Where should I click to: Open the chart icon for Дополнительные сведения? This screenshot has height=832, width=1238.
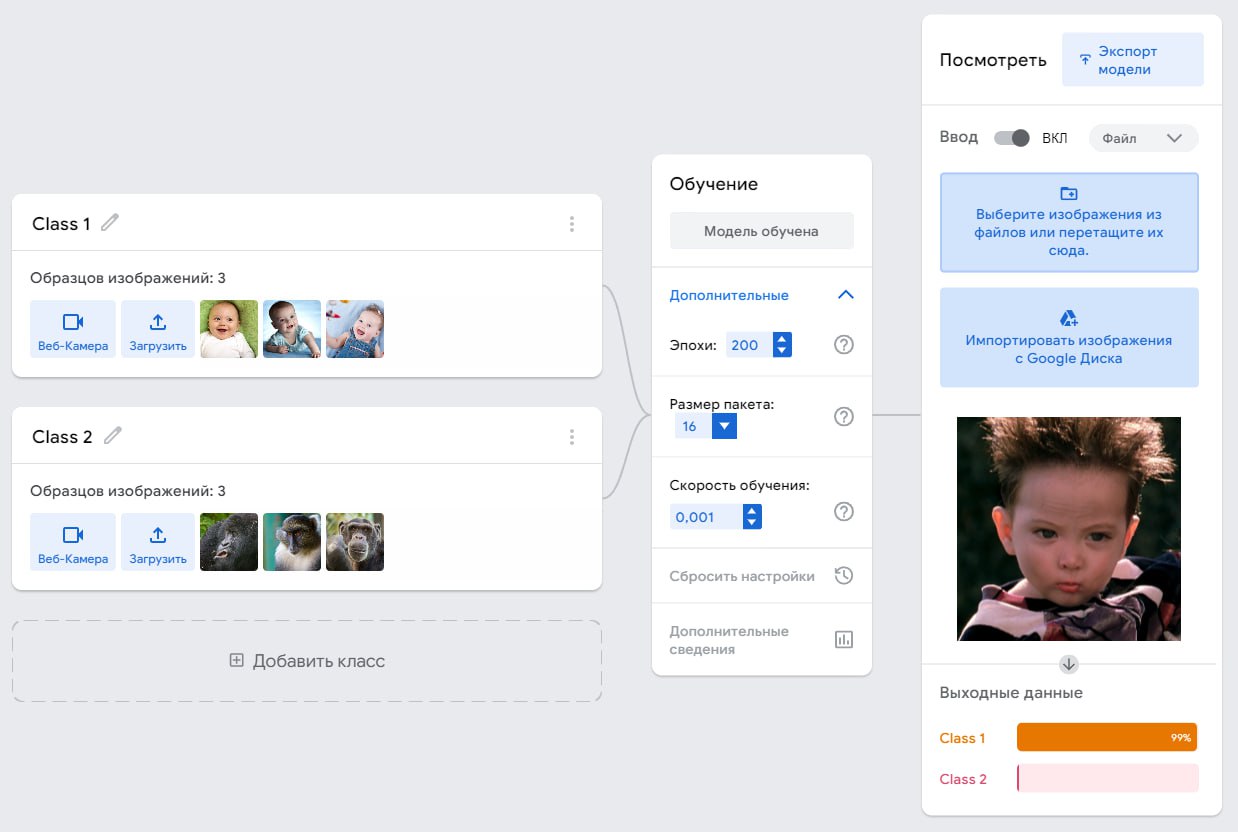[x=843, y=640]
